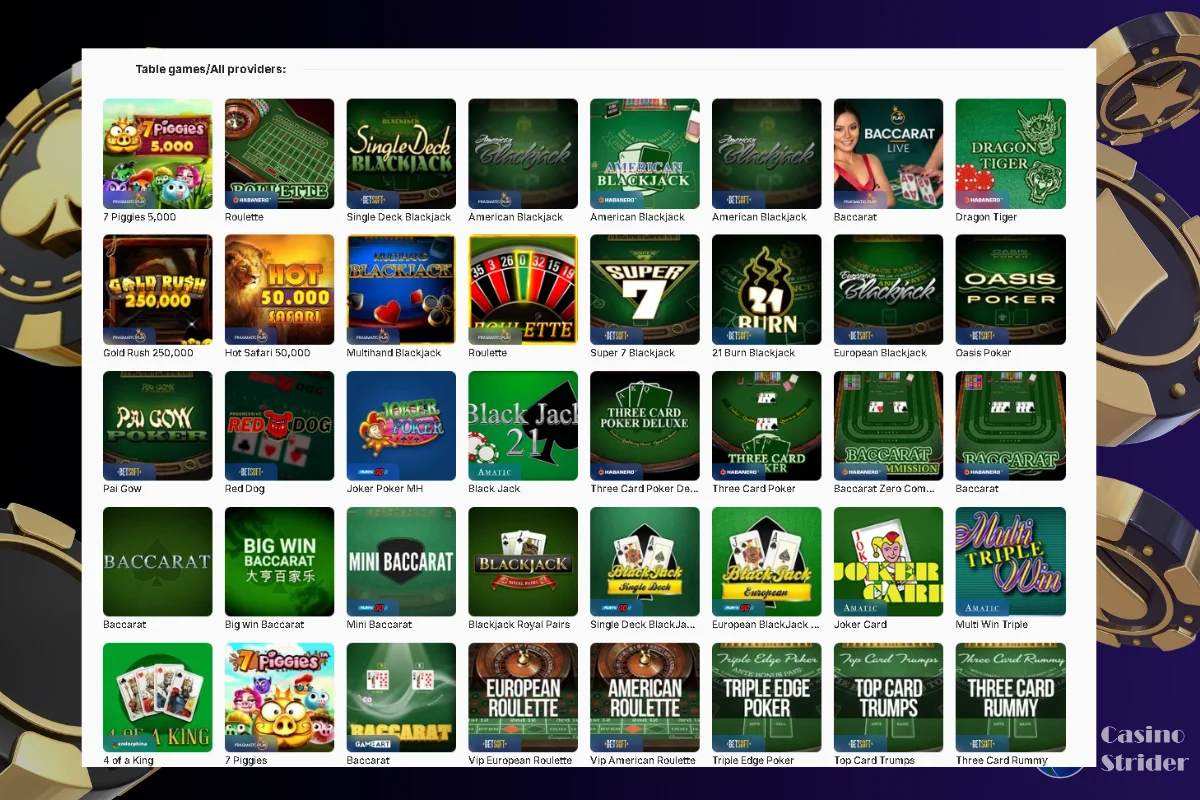Image resolution: width=1200 pixels, height=800 pixels.
Task: Click the Mini Baccarat title link
Action: click(379, 625)
